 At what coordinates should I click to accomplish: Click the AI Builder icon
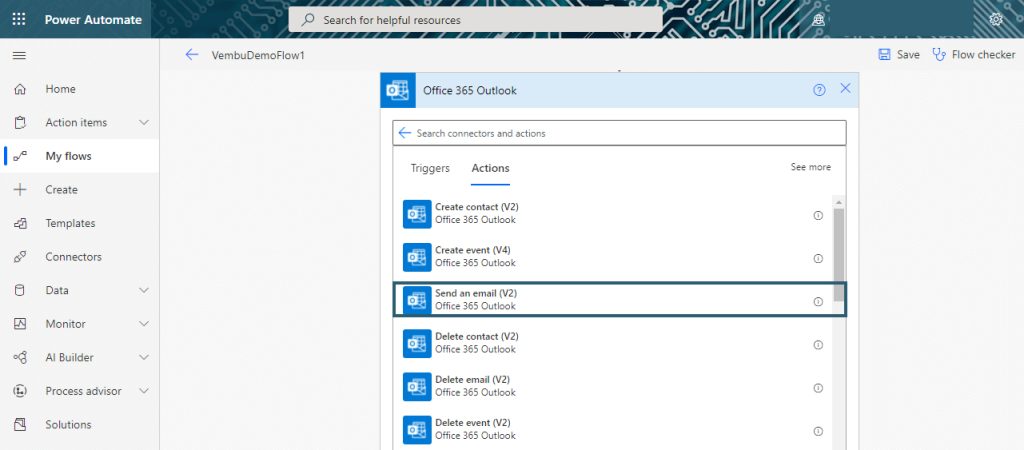[20, 357]
